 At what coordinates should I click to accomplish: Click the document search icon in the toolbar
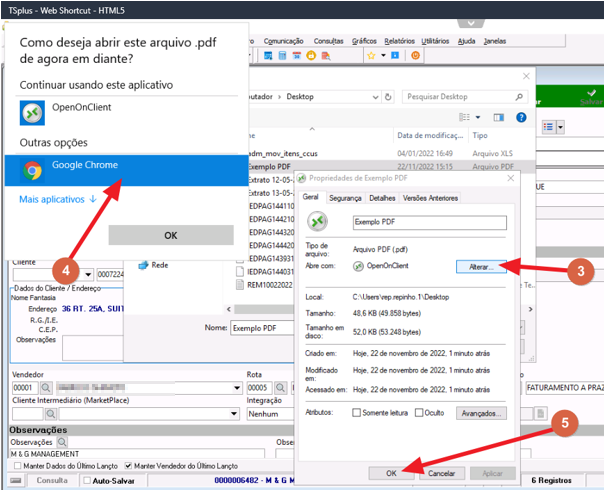click(x=326, y=55)
